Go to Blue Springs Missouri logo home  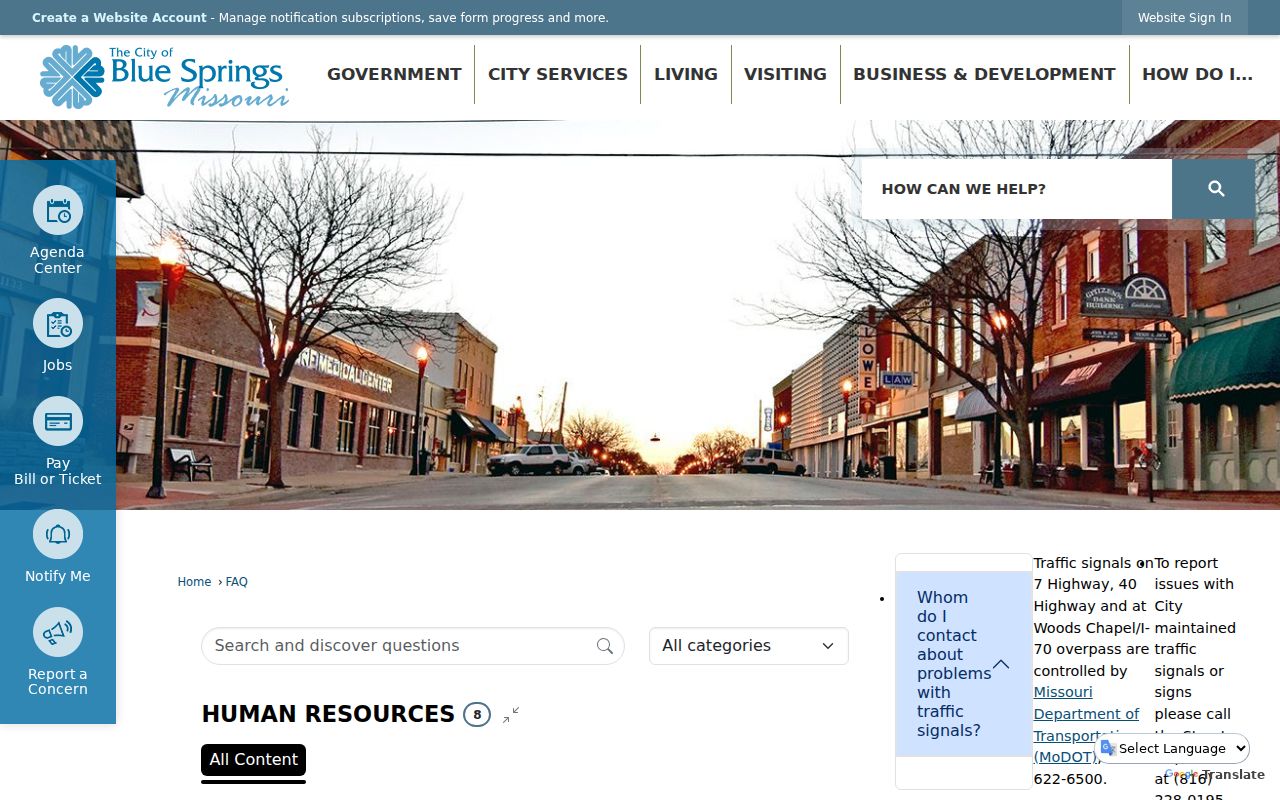point(164,77)
